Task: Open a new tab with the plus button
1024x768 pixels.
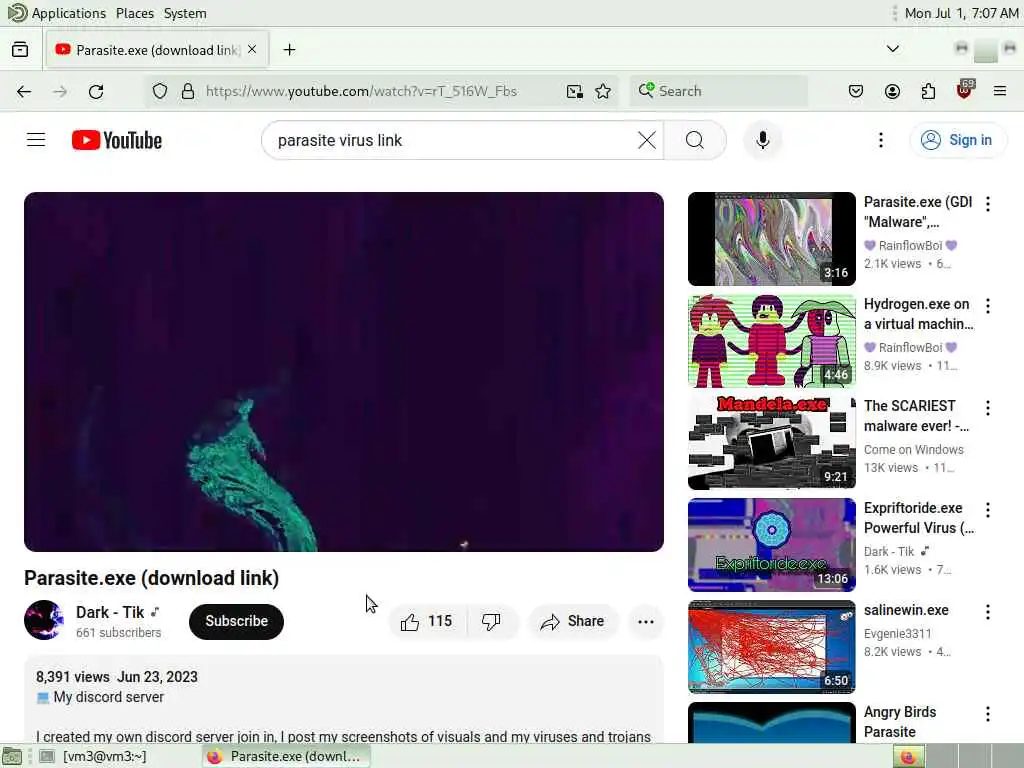Action: [x=289, y=50]
